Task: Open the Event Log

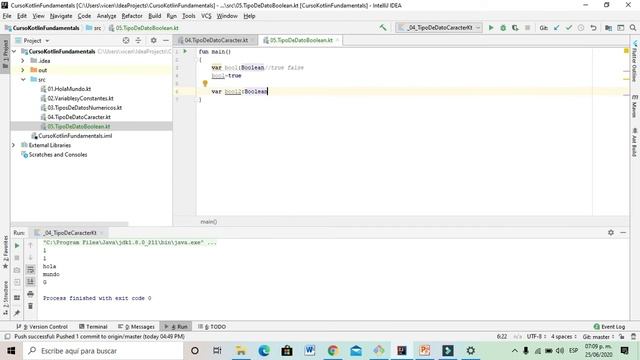Action: [x=609, y=327]
